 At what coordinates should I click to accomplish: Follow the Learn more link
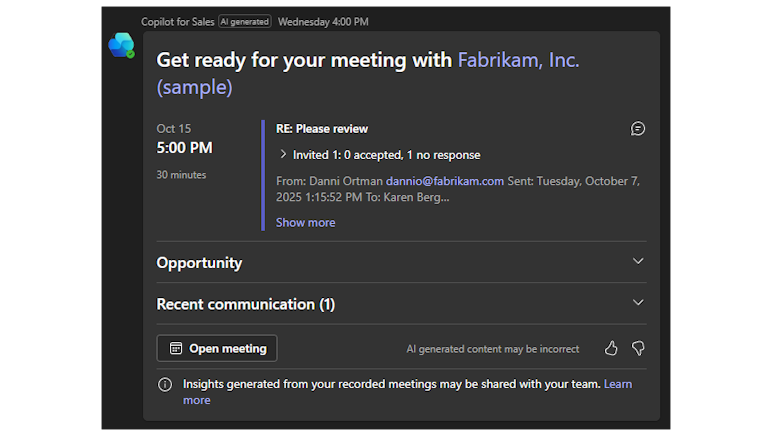617,384
